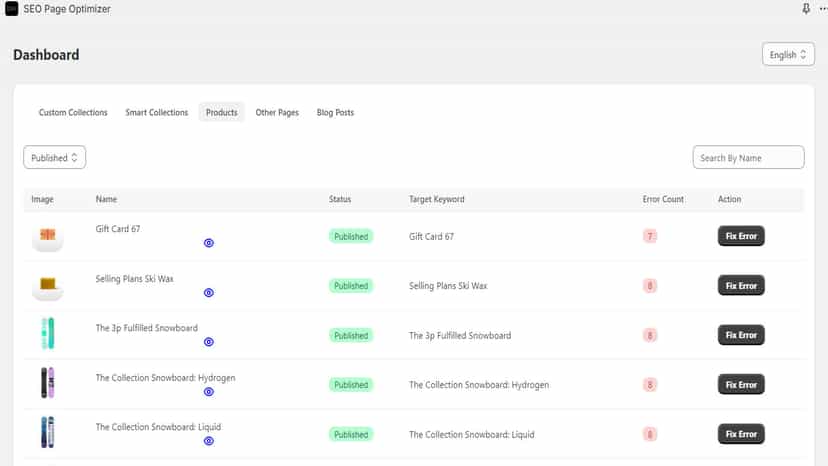Click the Target Keyword column header

437,199
